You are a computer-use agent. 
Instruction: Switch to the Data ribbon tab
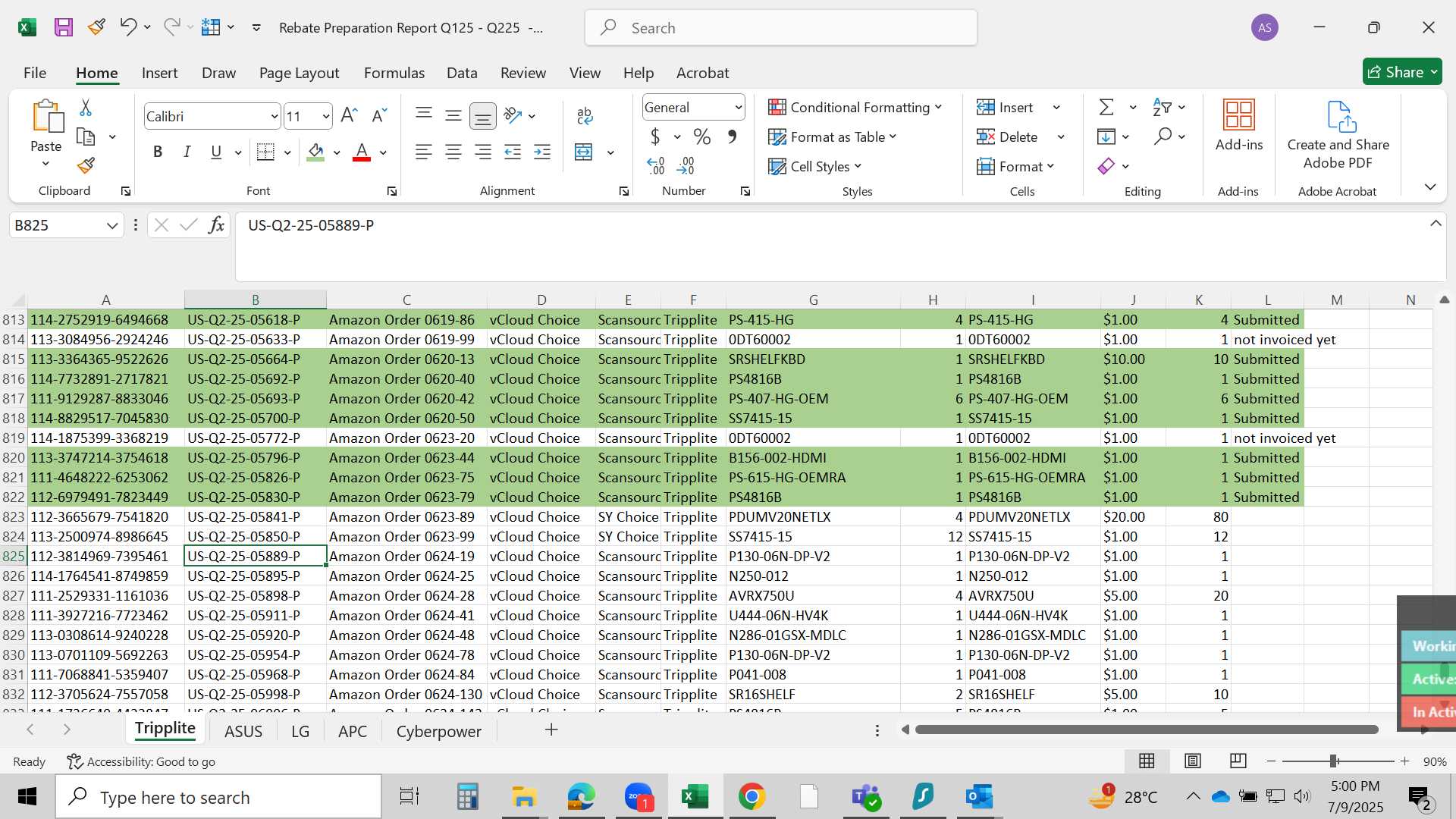(462, 73)
